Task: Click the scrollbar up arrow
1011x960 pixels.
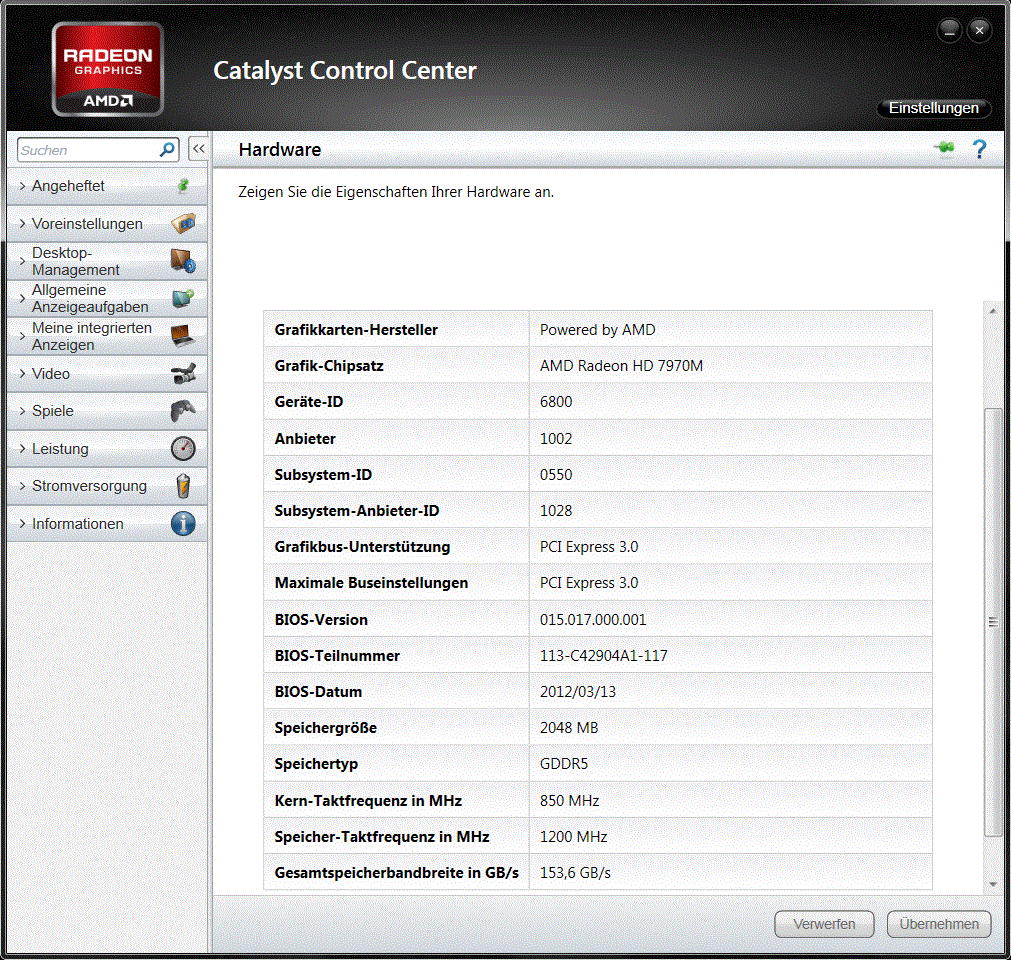Action: (993, 311)
